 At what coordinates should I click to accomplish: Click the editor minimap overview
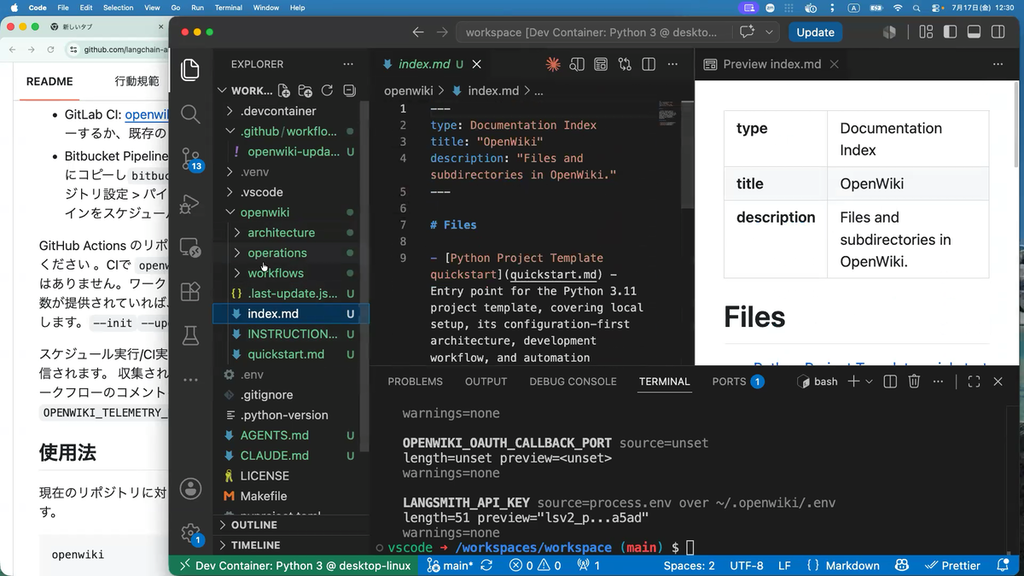[667, 114]
